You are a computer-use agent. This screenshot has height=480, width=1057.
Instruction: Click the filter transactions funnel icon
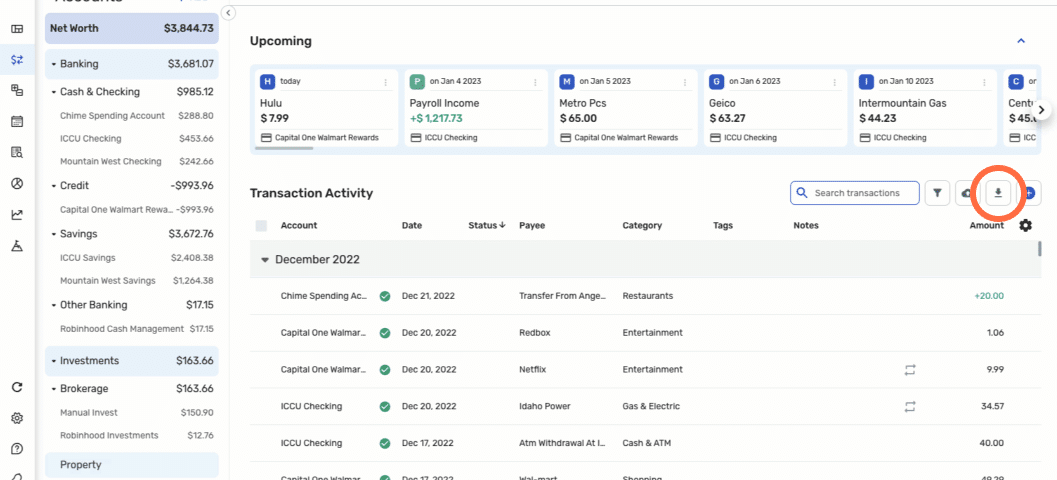pos(937,193)
